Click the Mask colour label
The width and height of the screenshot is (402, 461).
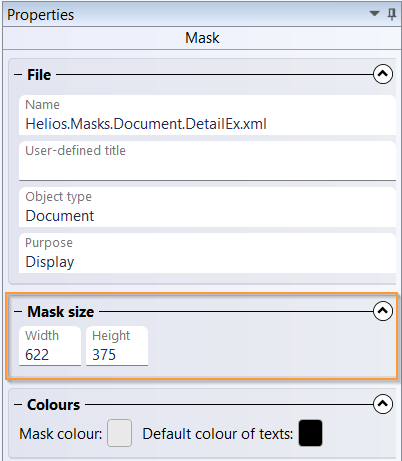(x=61, y=434)
